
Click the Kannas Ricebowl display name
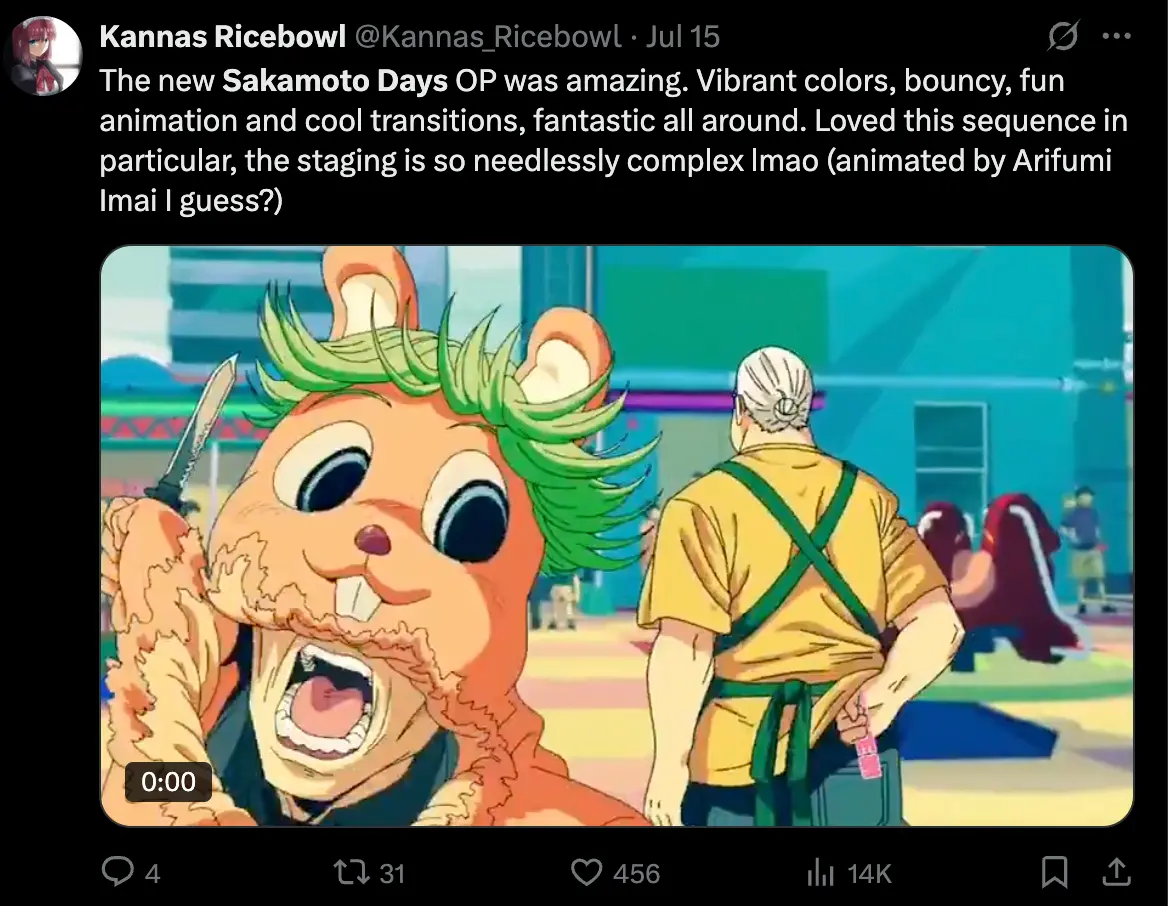pyautogui.click(x=223, y=38)
